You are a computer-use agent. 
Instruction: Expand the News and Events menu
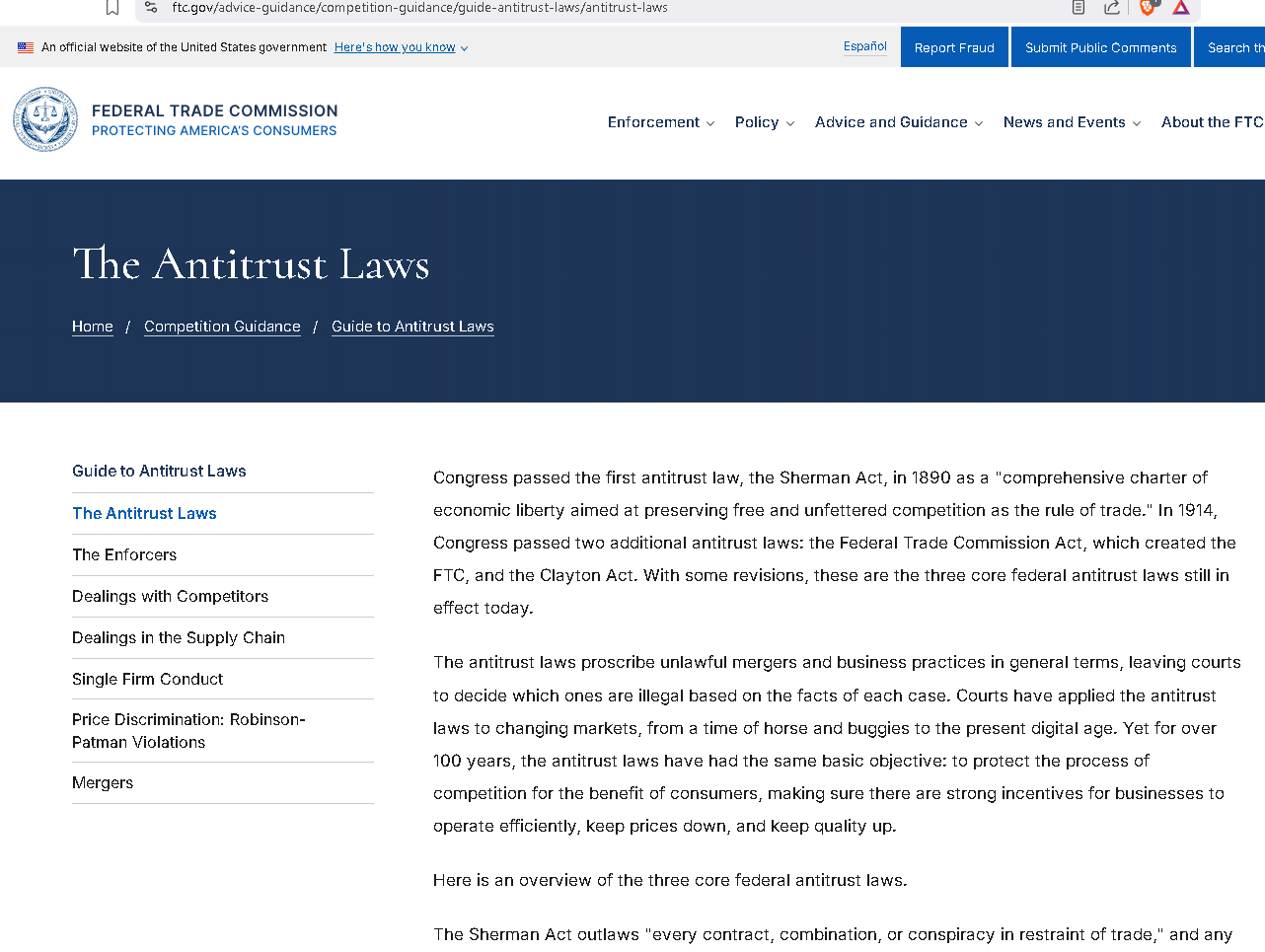[x=1073, y=122]
